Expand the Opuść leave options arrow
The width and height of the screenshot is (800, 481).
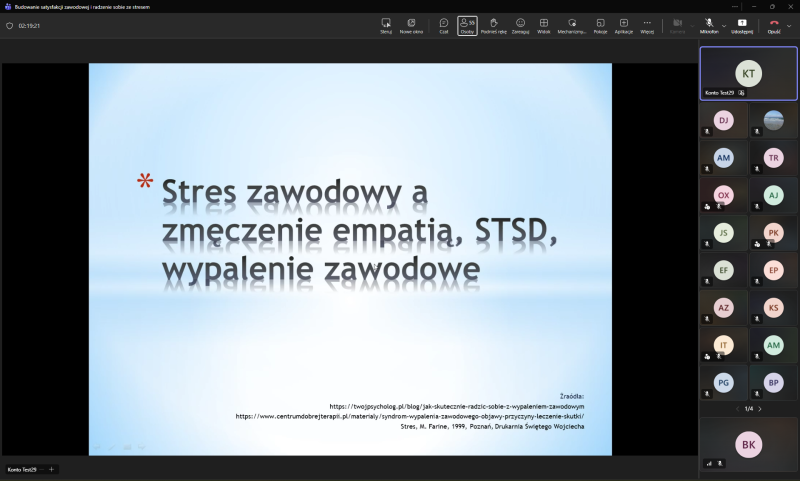(x=789, y=25)
